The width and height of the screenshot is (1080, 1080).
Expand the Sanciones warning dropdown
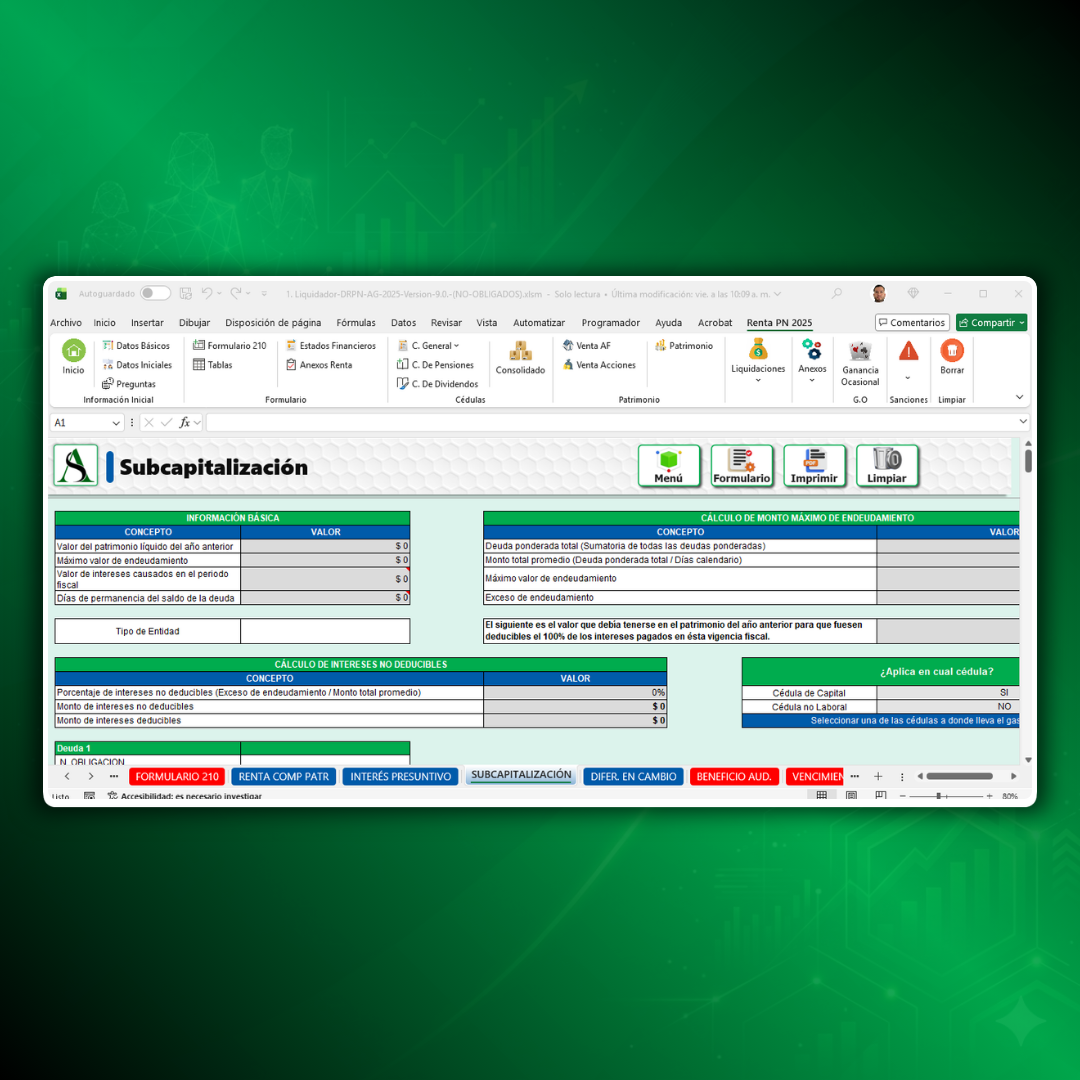pos(908,378)
